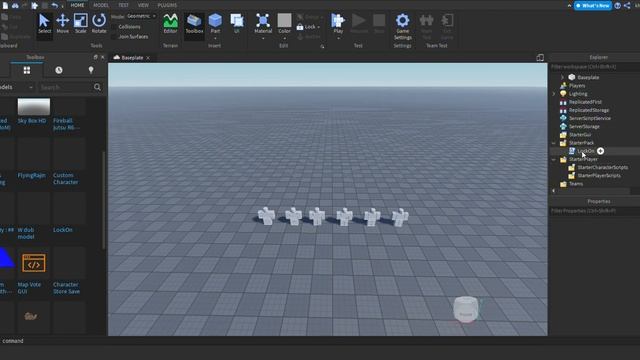640x360 pixels.
Task: Switch to the TEST ribbon tab
Action: coord(123,5)
